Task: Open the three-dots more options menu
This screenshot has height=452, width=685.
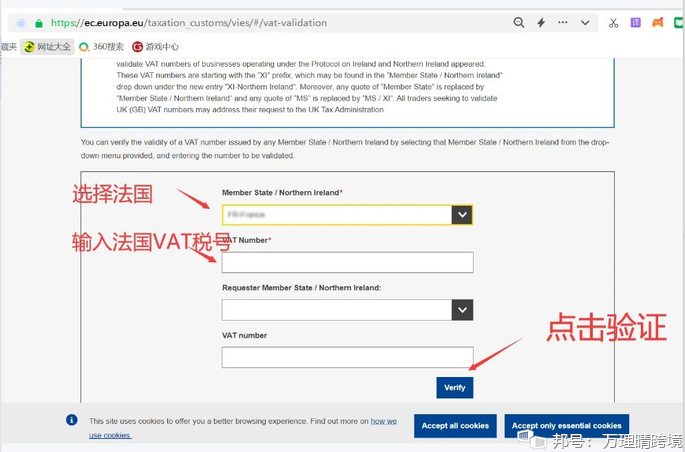Action: click(563, 23)
